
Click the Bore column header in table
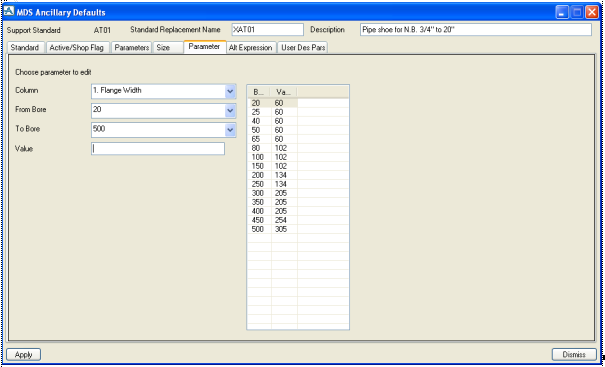pos(259,92)
